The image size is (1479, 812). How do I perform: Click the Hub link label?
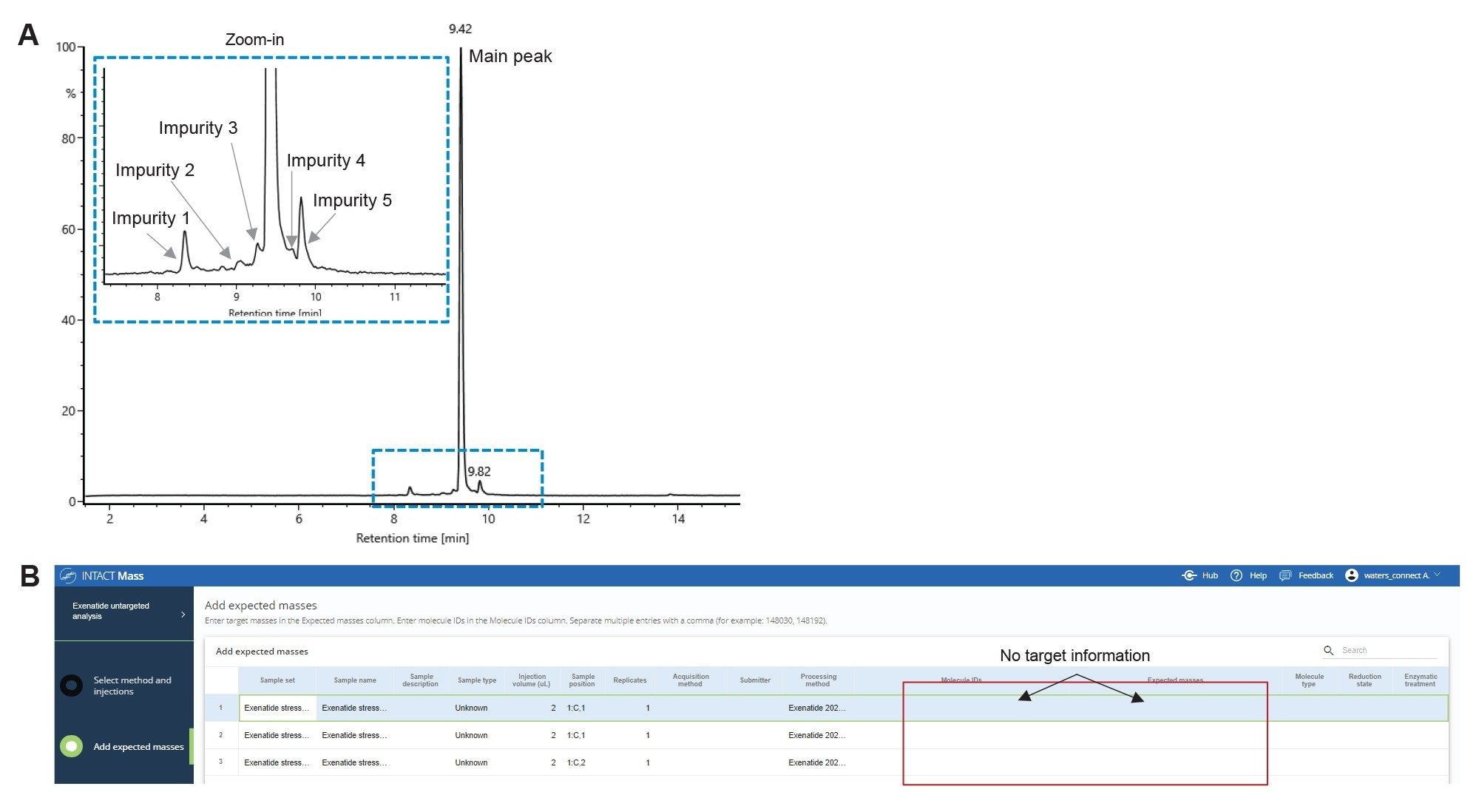coord(1210,575)
